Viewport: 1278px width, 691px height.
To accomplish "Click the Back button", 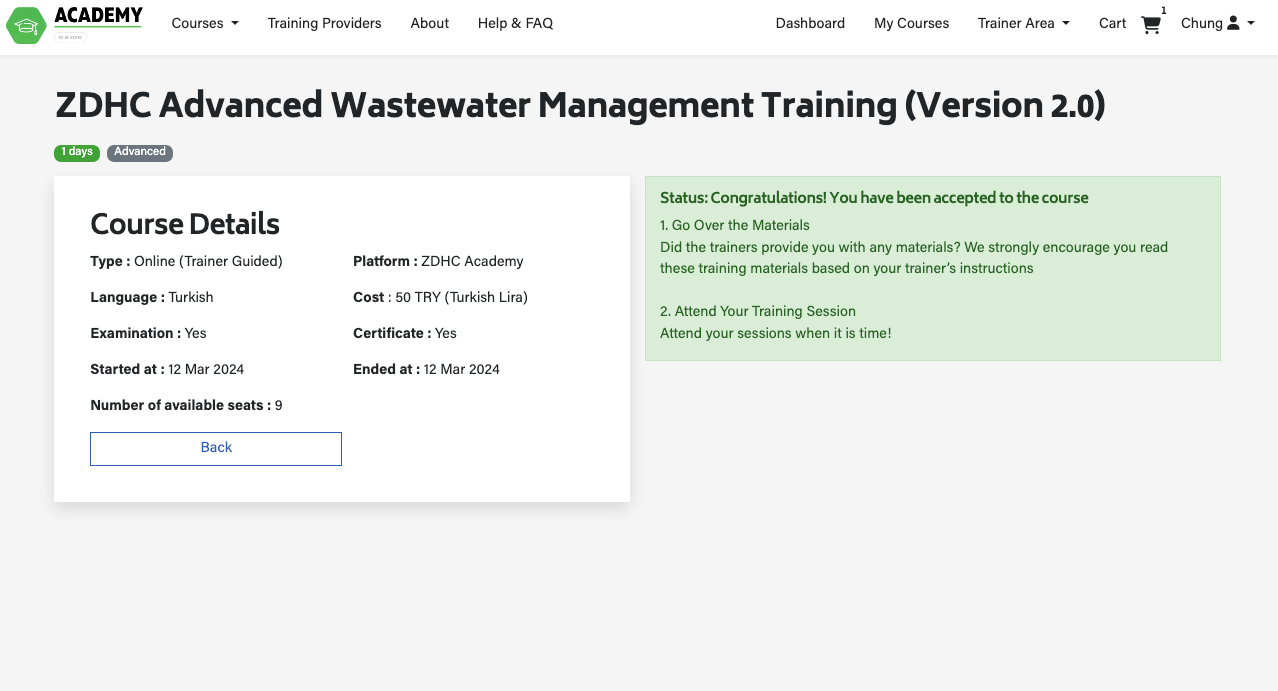I will [216, 449].
